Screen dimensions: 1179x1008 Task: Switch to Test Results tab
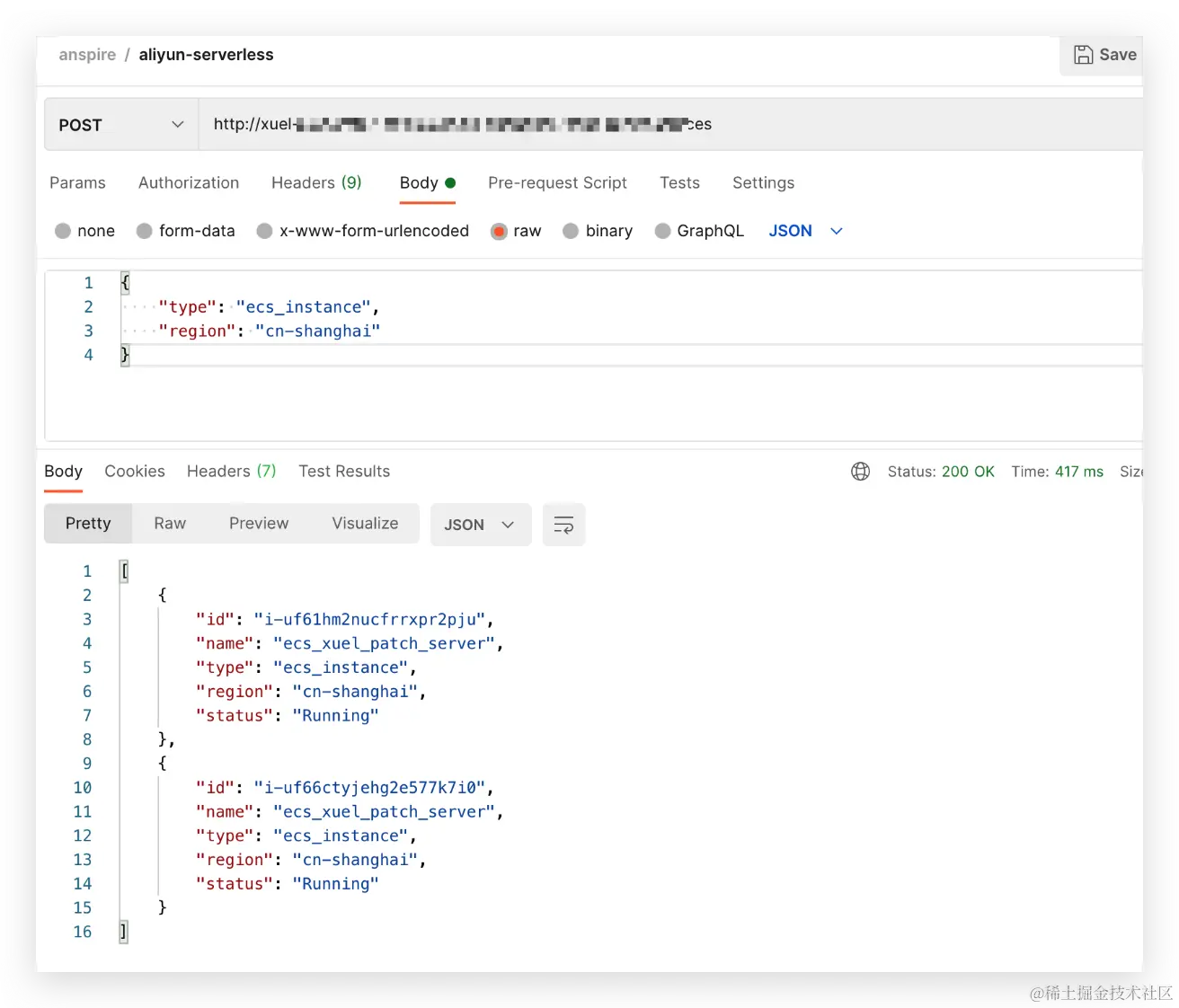[x=344, y=471]
